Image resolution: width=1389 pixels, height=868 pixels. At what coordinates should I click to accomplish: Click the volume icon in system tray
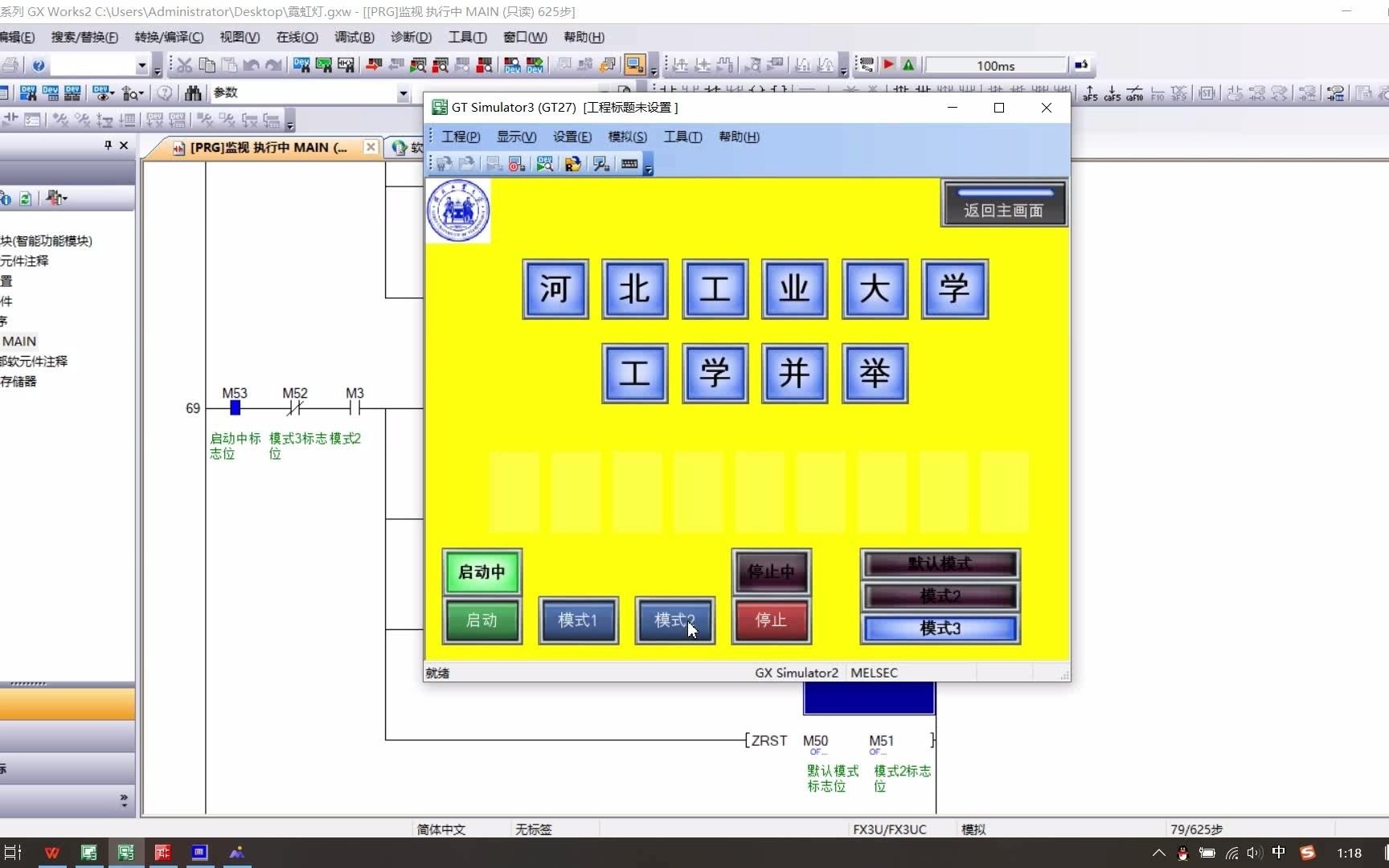pos(1254,854)
